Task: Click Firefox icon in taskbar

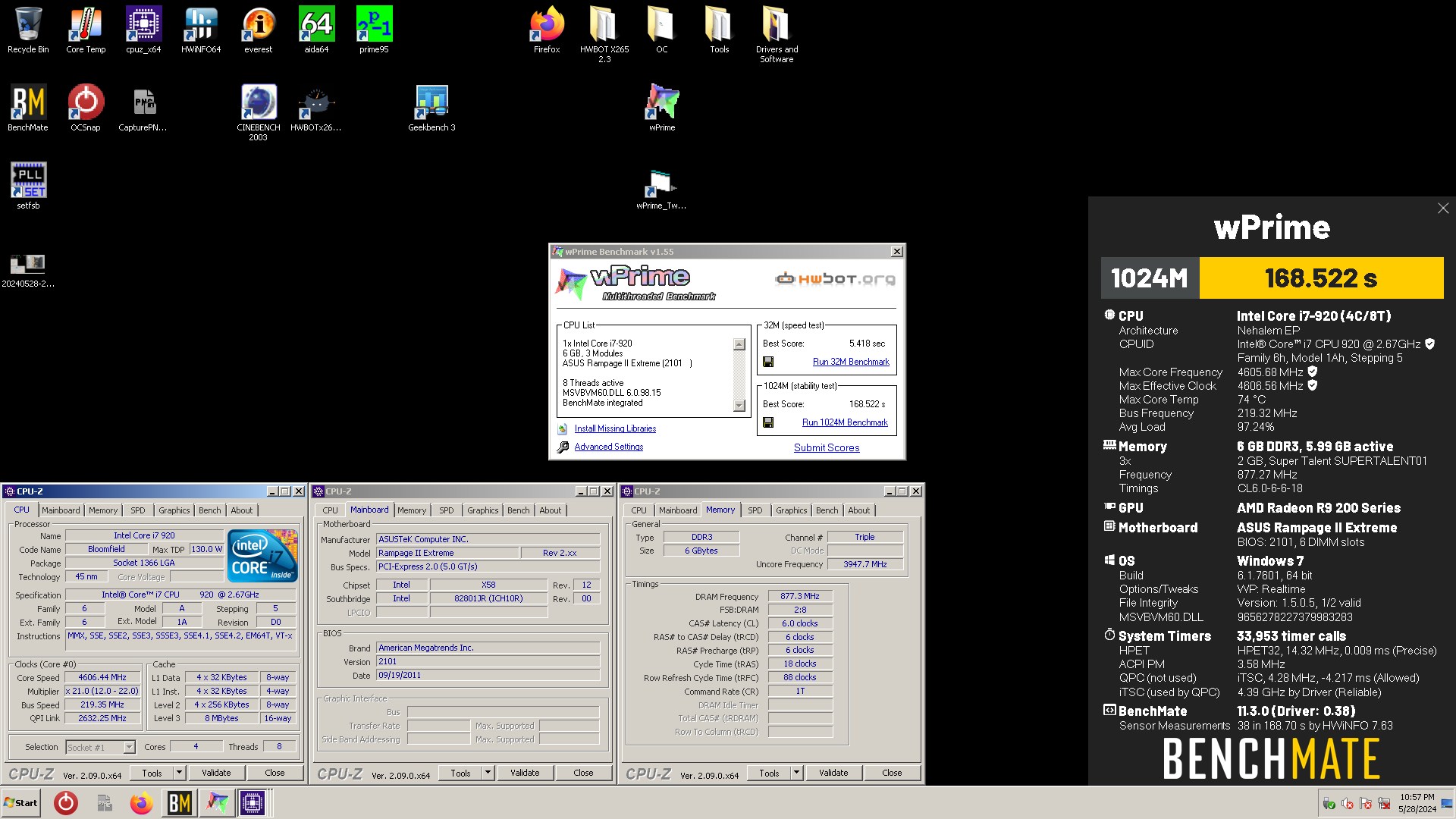Action: 142,802
